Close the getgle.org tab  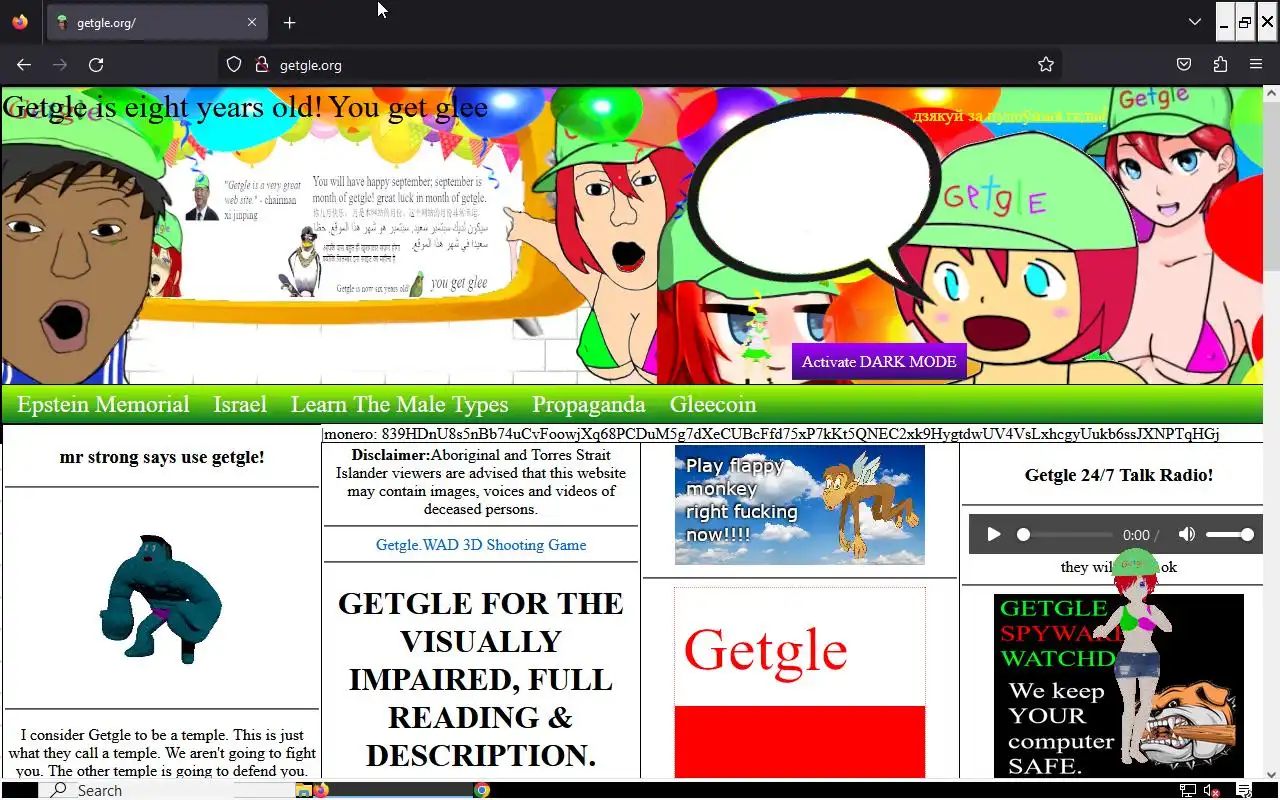point(252,22)
